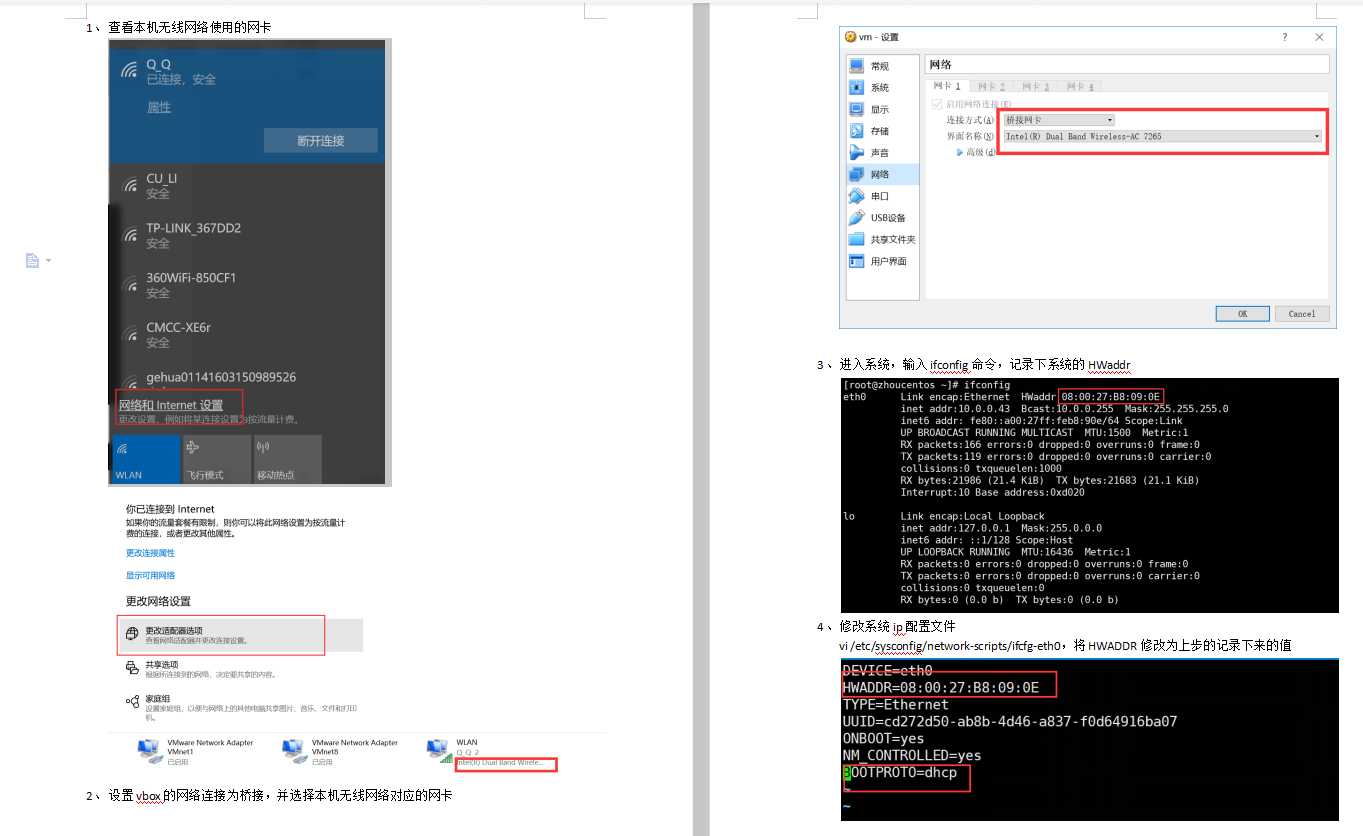Click the 显示可用网络 link
Screen dimensions: 1363x836
150,576
